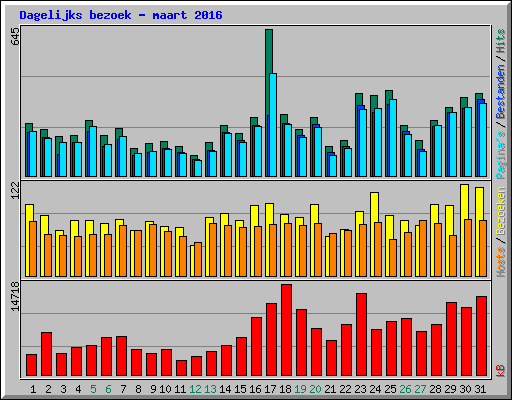Click green weekend day label 26
This screenshot has width=512, height=400.
click(x=405, y=389)
